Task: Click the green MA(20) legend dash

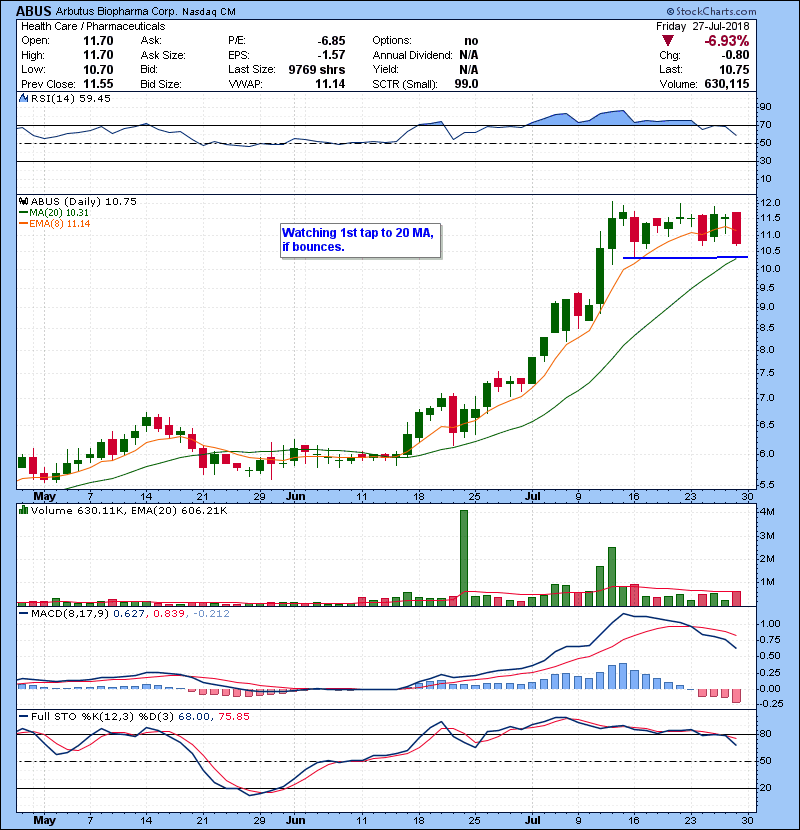Action: [x=23, y=212]
